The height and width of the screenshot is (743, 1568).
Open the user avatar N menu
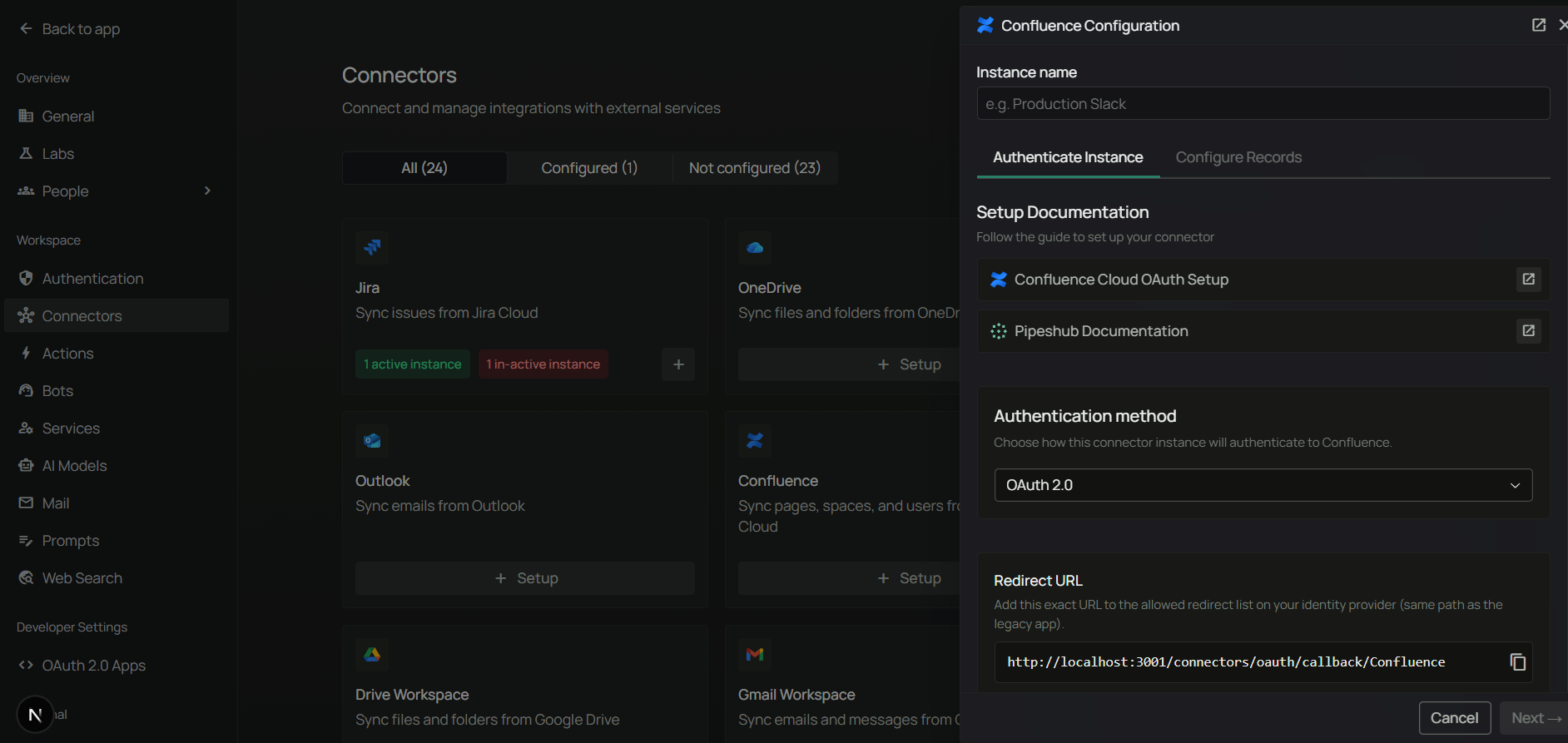pyautogui.click(x=35, y=714)
